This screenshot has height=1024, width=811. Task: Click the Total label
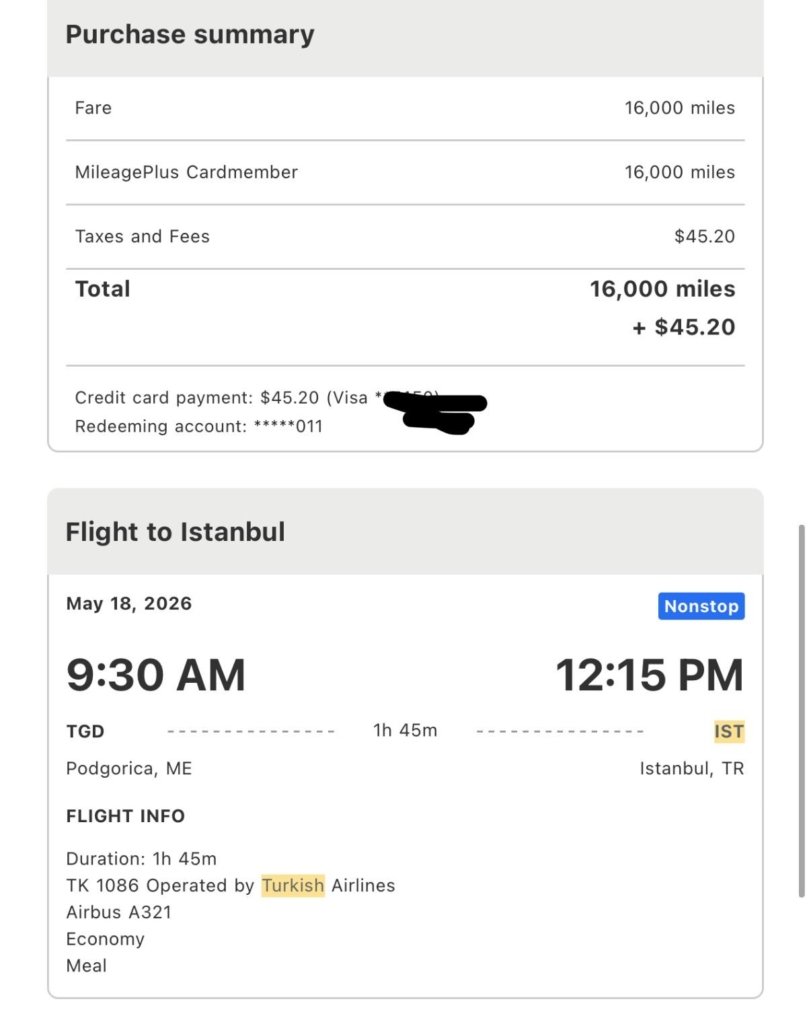[x=103, y=289]
